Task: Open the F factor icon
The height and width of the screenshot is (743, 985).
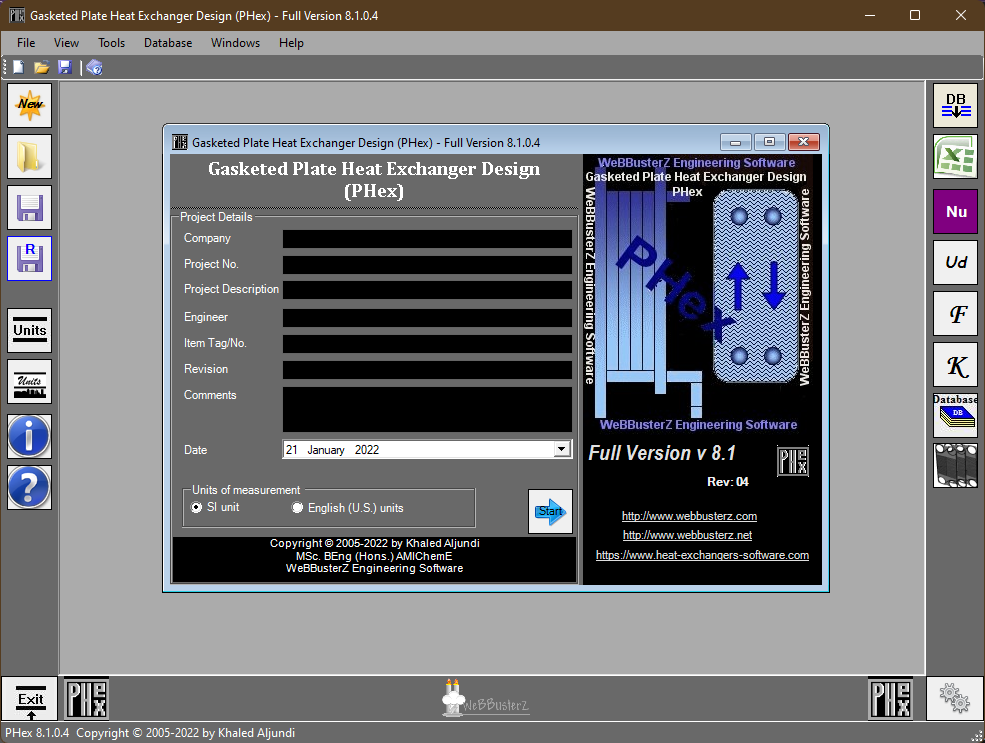Action: 955,313
